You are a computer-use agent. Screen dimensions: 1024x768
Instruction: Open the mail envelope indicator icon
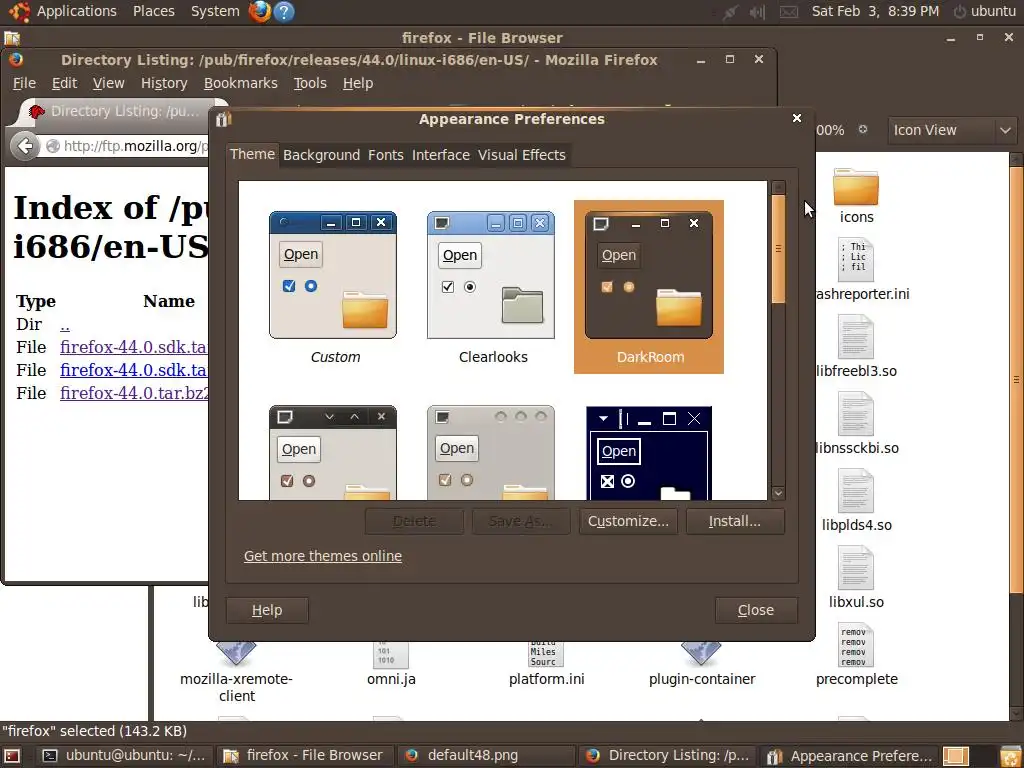pyautogui.click(x=789, y=12)
